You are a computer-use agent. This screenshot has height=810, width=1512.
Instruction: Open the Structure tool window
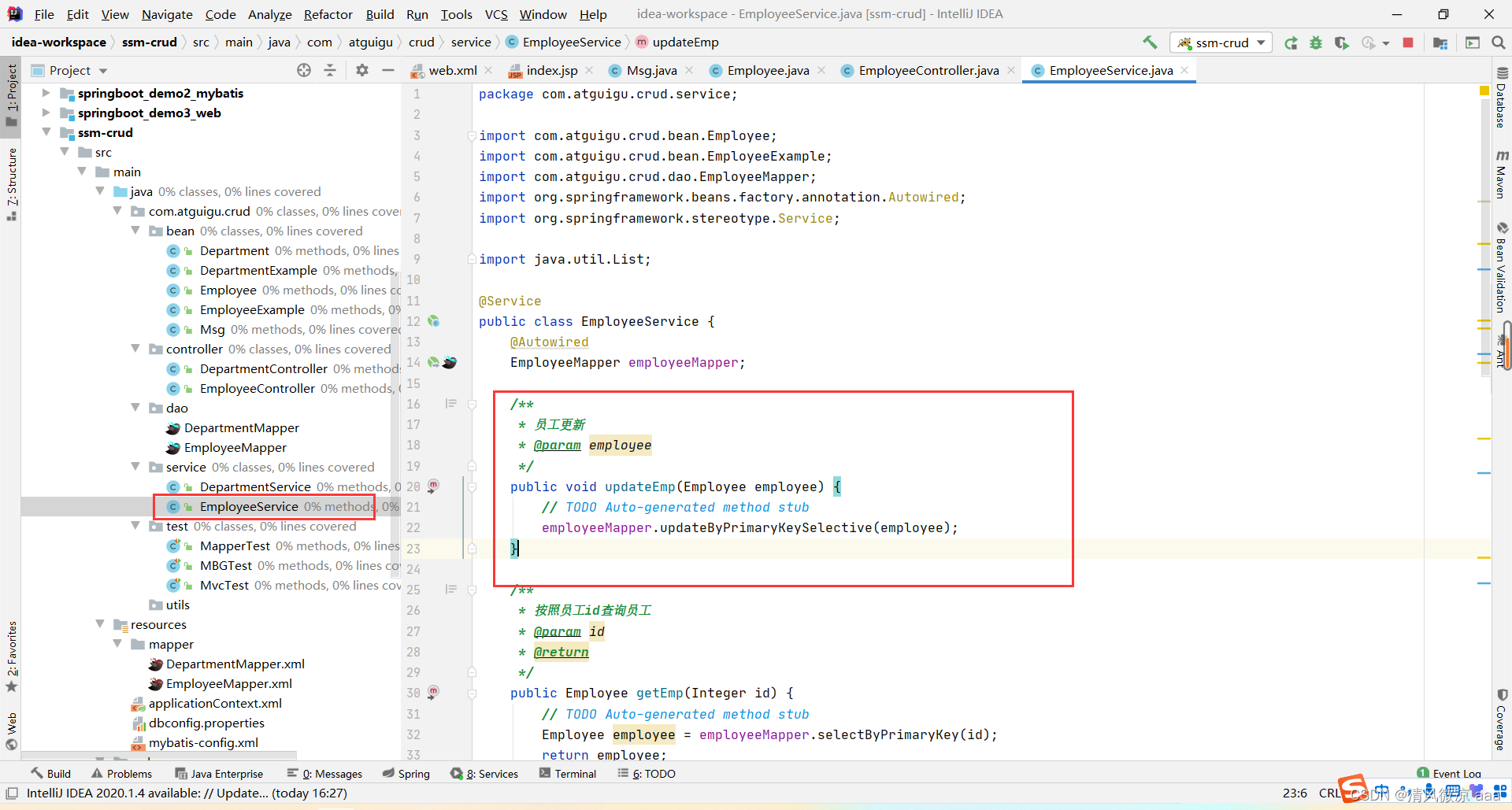coord(12,184)
